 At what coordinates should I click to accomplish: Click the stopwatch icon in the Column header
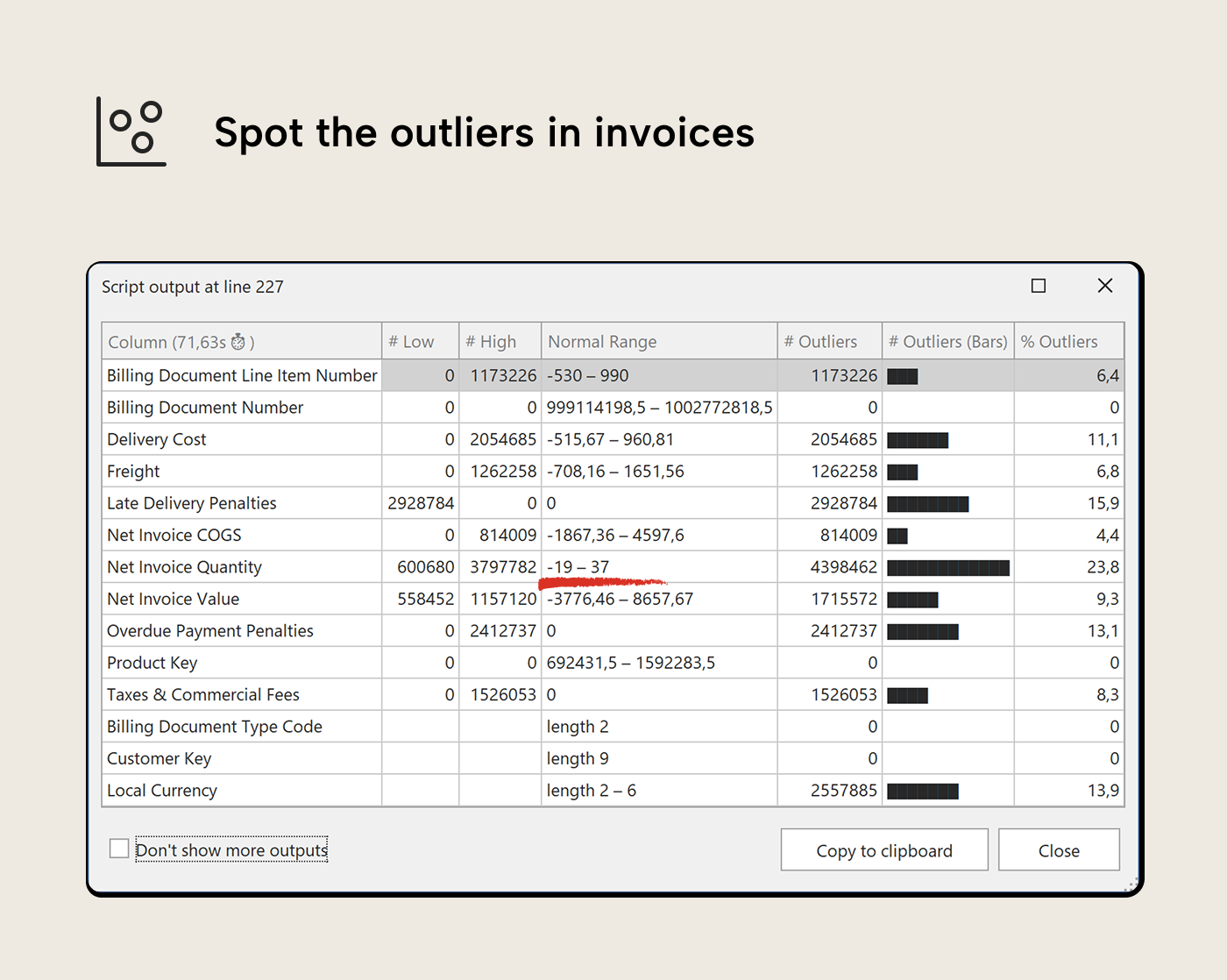coord(239,342)
